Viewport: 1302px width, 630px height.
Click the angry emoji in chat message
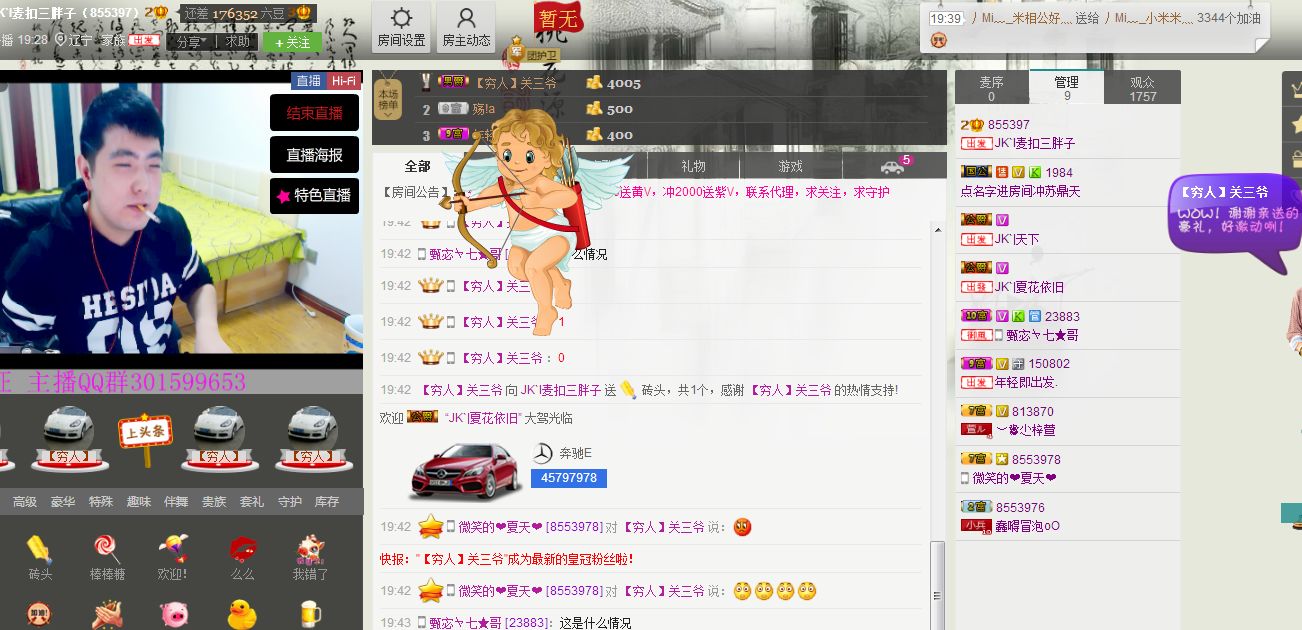click(742, 527)
